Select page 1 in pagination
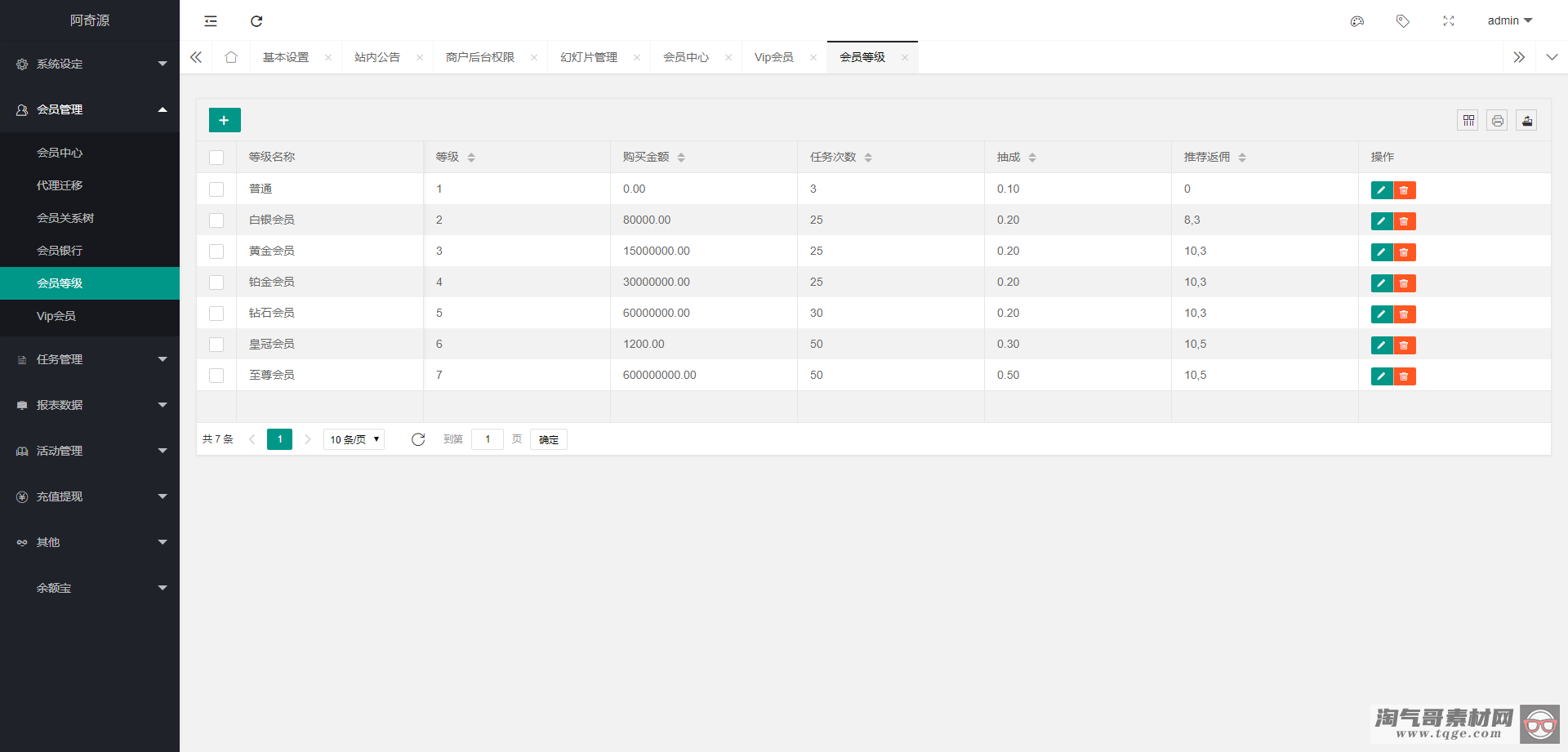The width and height of the screenshot is (1568, 752). point(279,439)
